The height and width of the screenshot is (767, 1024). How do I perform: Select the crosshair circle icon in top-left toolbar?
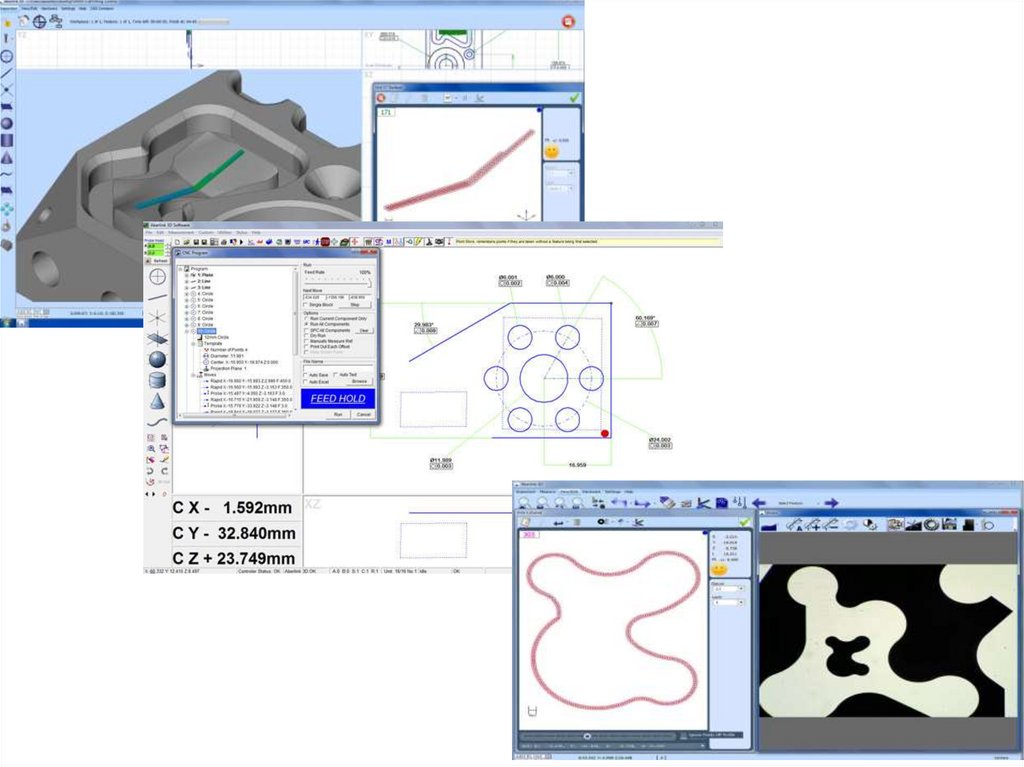pyautogui.click(x=39, y=21)
